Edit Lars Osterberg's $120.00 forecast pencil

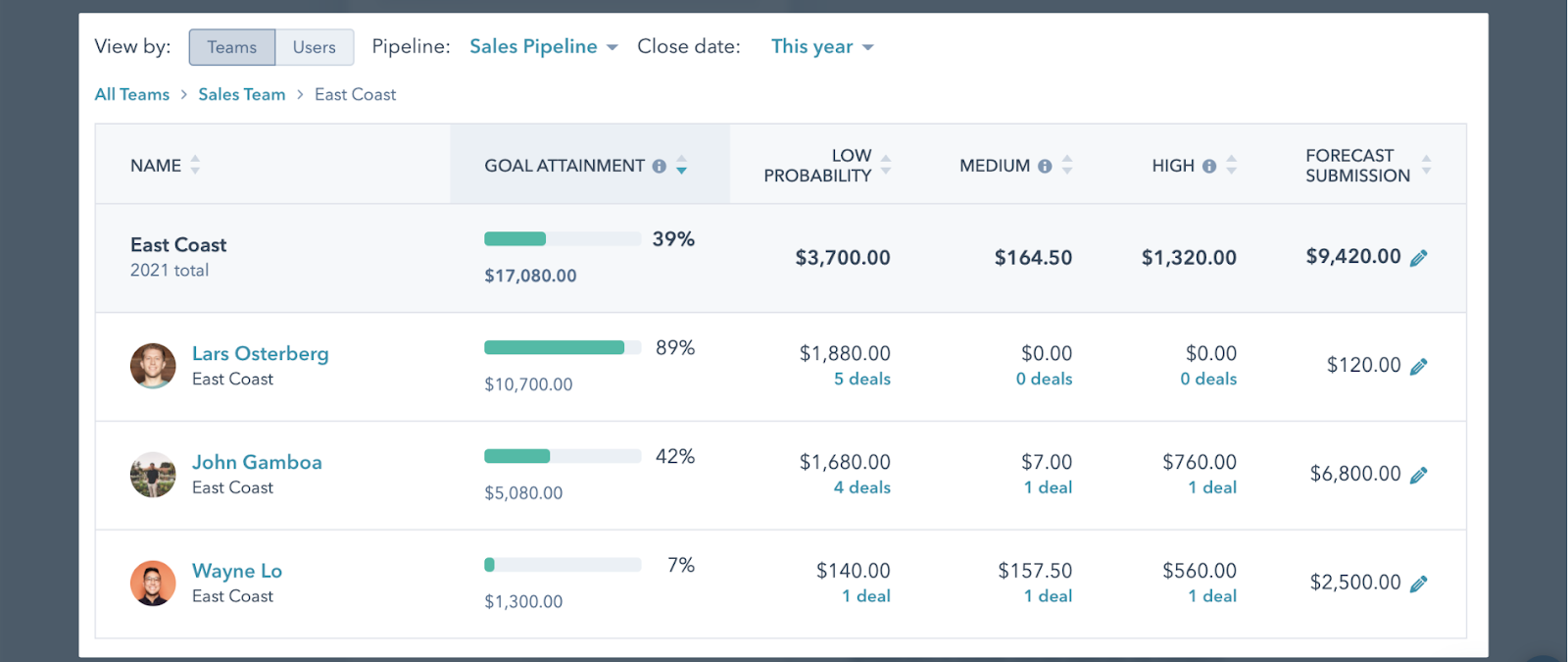coord(1418,367)
